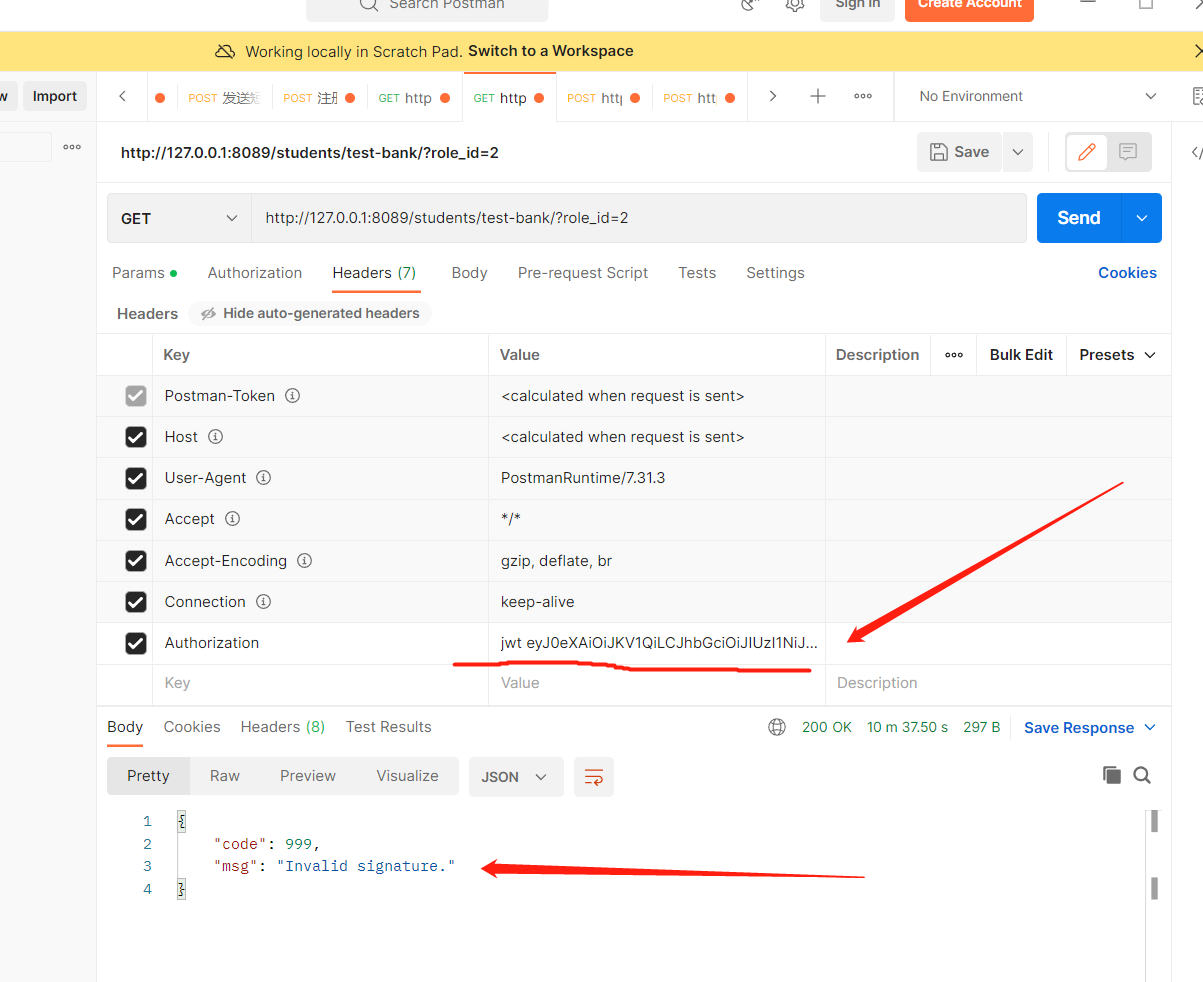
Task: Open the Pre-request Script tab
Action: point(583,273)
